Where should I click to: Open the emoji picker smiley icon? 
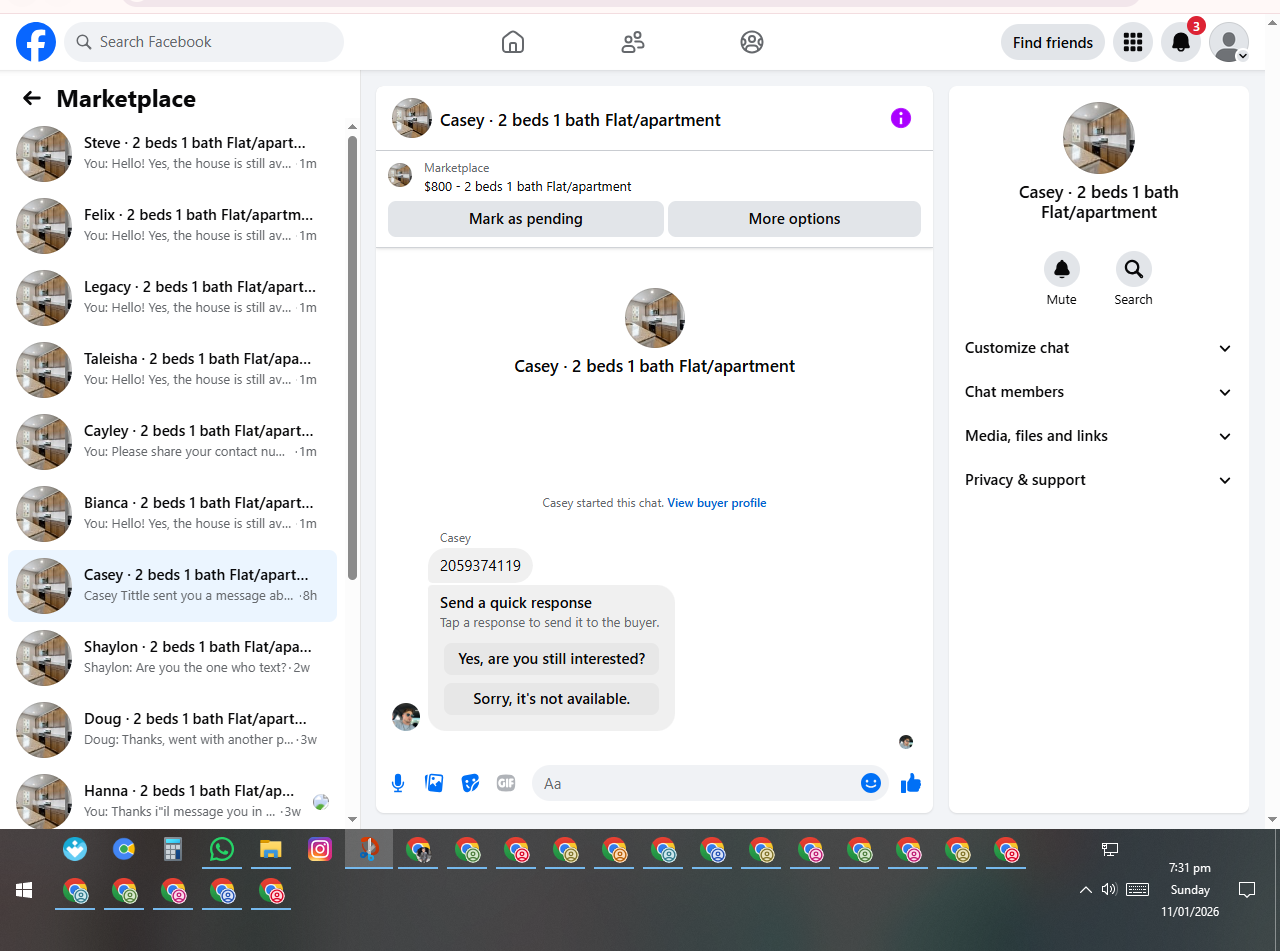871,783
